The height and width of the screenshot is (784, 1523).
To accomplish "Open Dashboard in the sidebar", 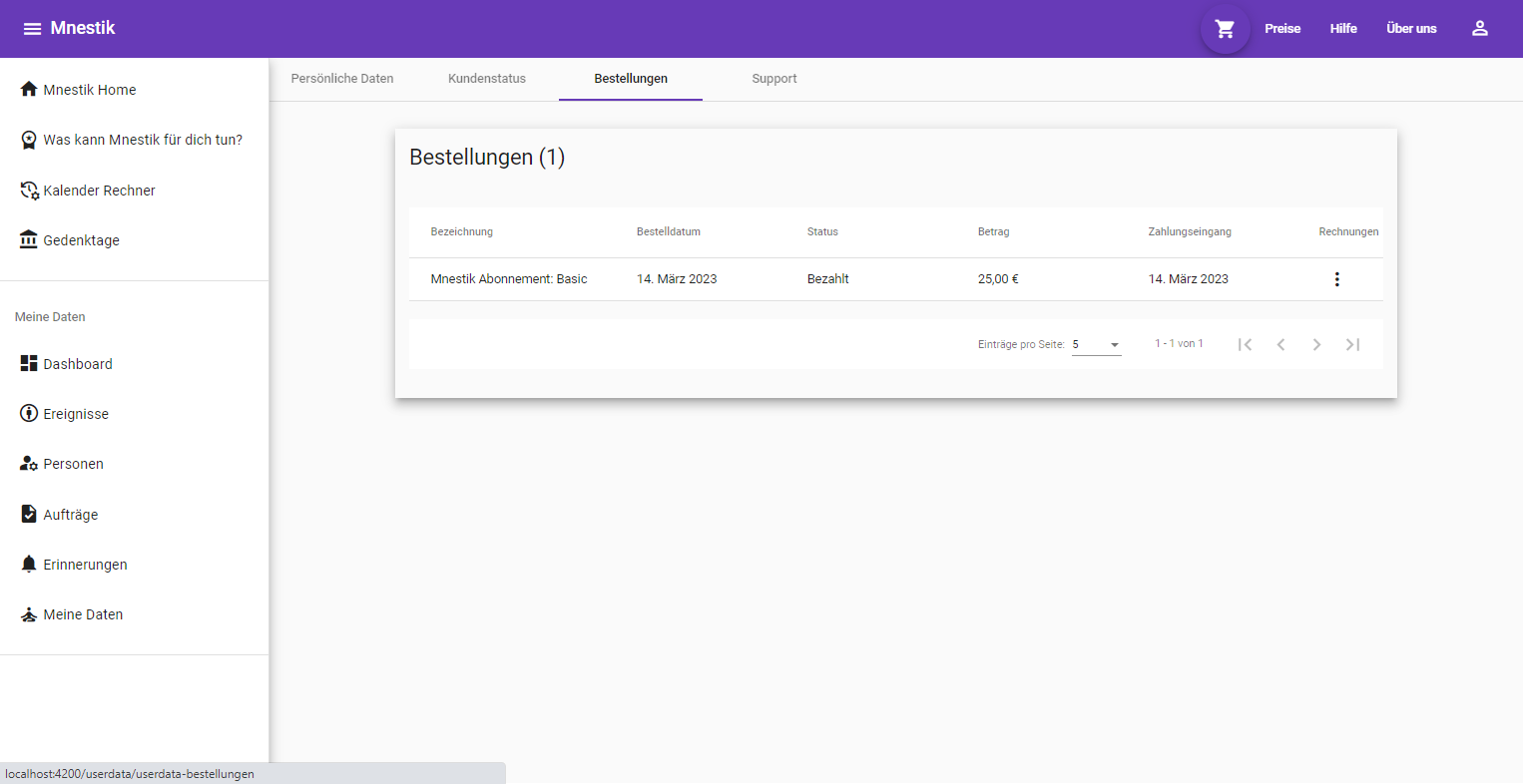I will point(78,364).
